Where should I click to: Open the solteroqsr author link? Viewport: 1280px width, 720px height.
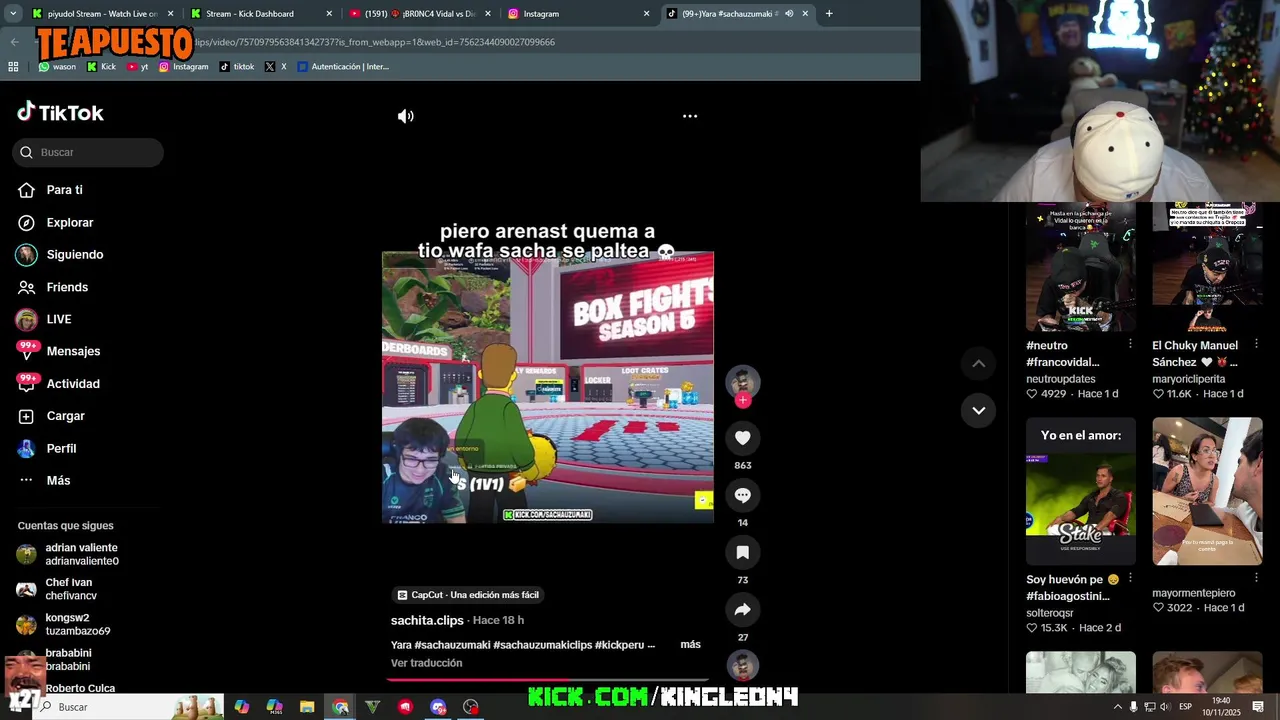[x=1049, y=613]
